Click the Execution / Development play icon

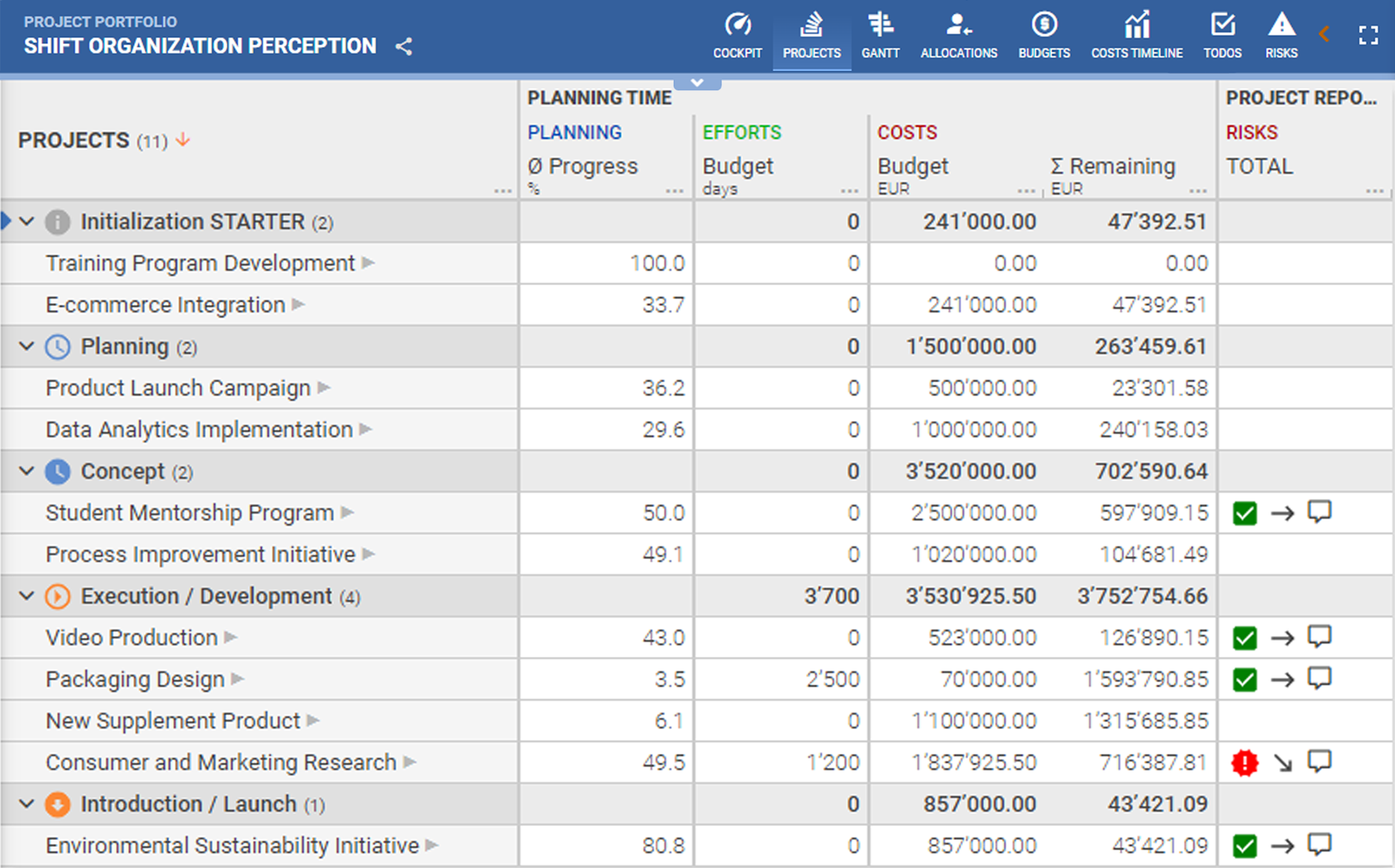click(x=58, y=596)
